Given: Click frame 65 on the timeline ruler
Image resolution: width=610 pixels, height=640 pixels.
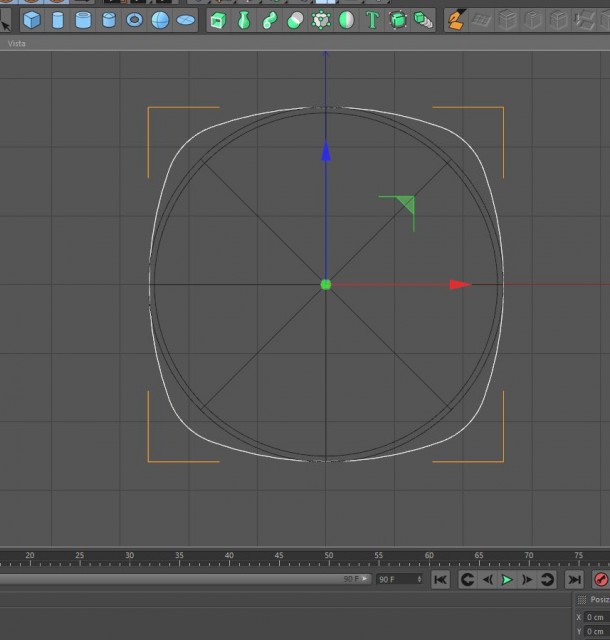Looking at the screenshot, I should [x=479, y=556].
